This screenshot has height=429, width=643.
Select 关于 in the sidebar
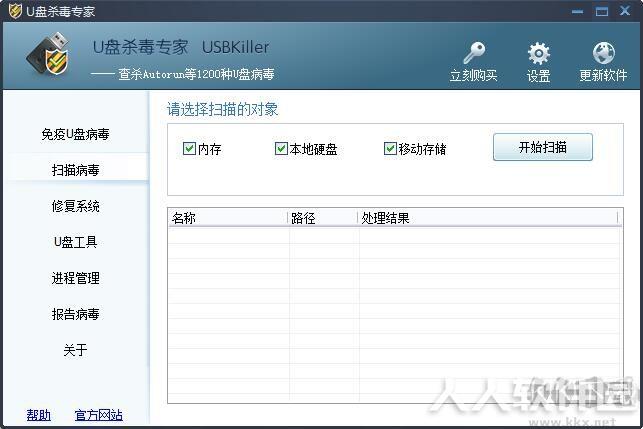coord(75,350)
